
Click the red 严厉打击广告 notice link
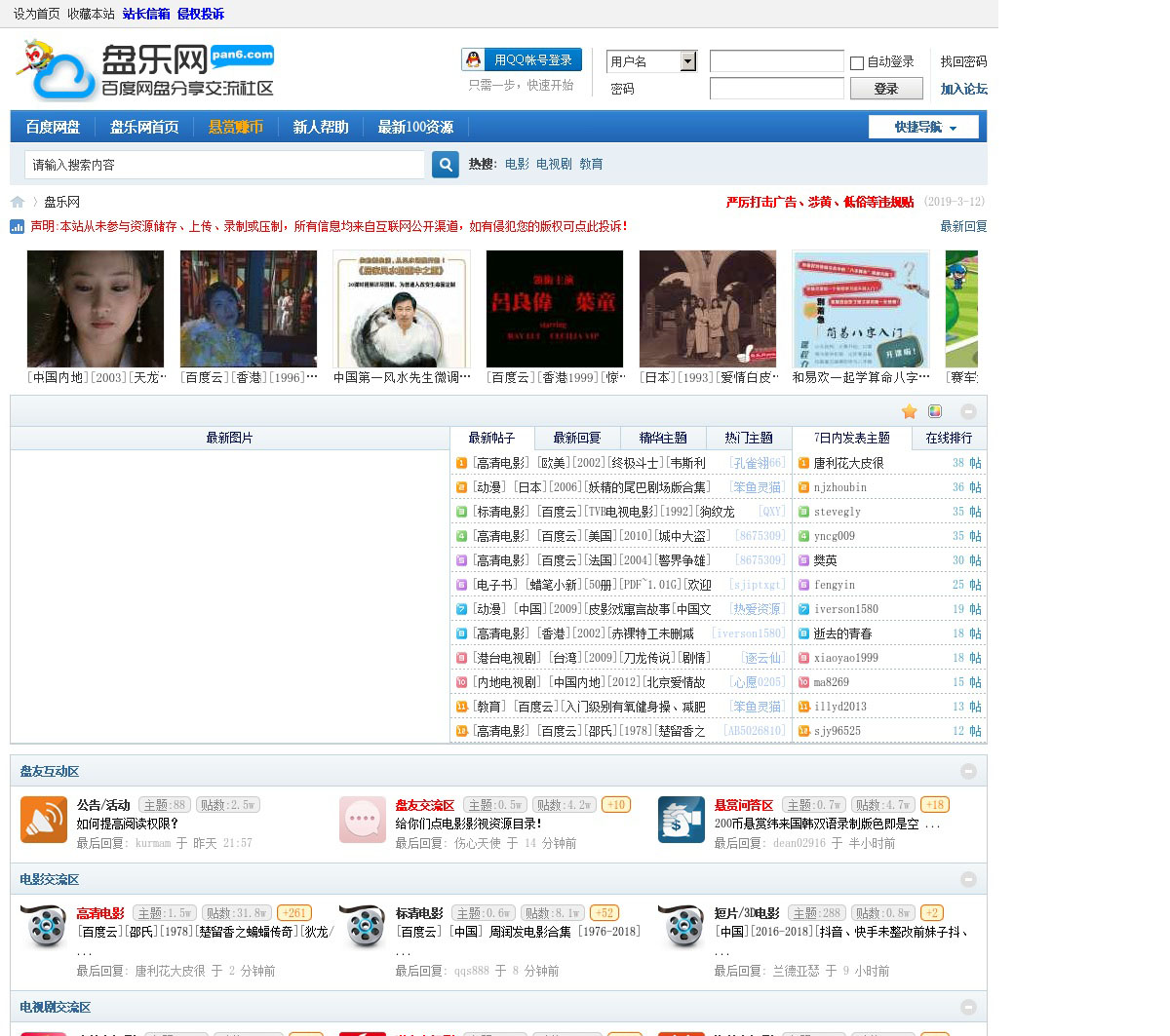click(820, 202)
